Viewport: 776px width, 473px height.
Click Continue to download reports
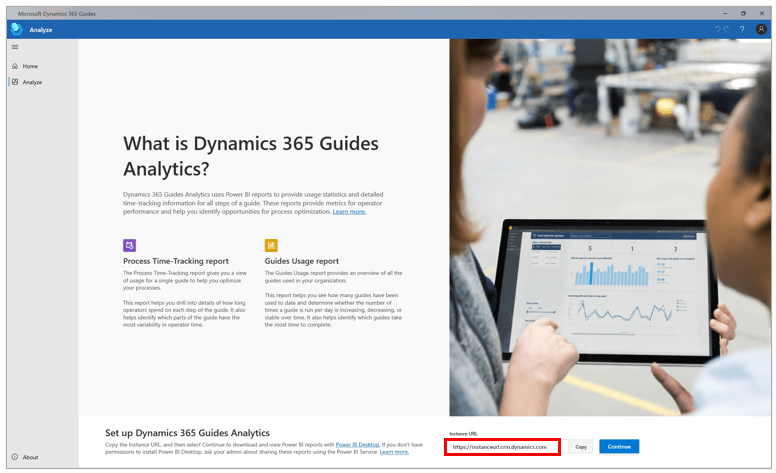[619, 447]
